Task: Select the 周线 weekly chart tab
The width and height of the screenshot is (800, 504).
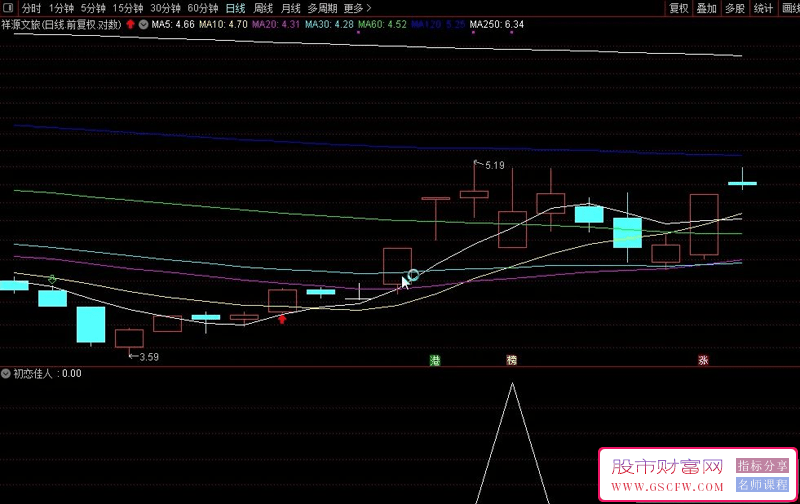Action: (263, 8)
